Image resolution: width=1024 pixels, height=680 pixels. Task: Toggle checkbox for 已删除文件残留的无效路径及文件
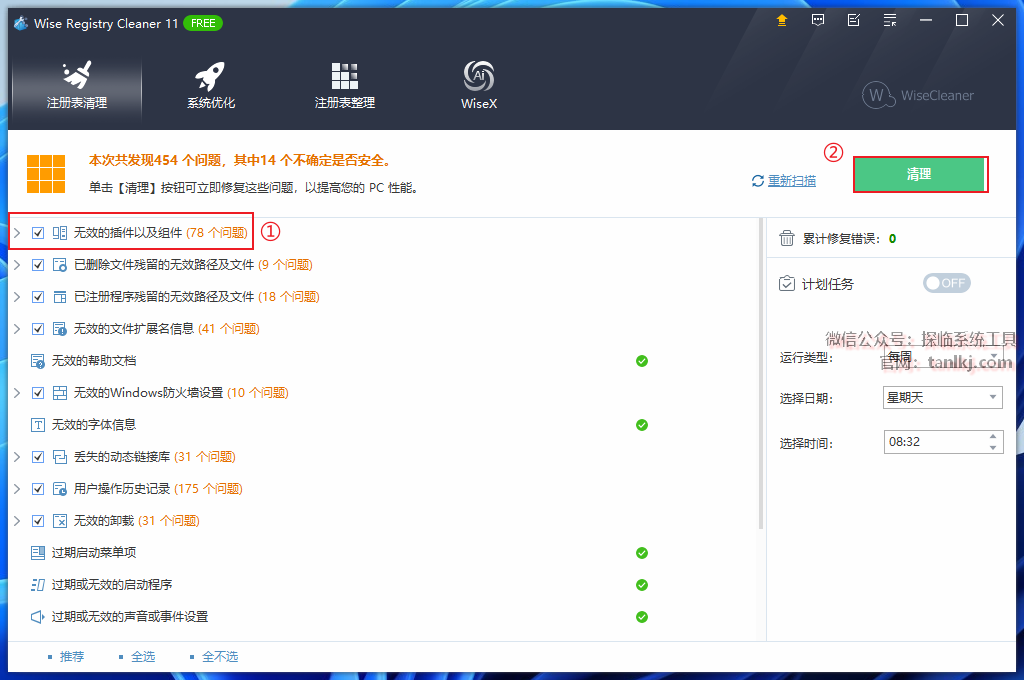pyautogui.click(x=38, y=265)
